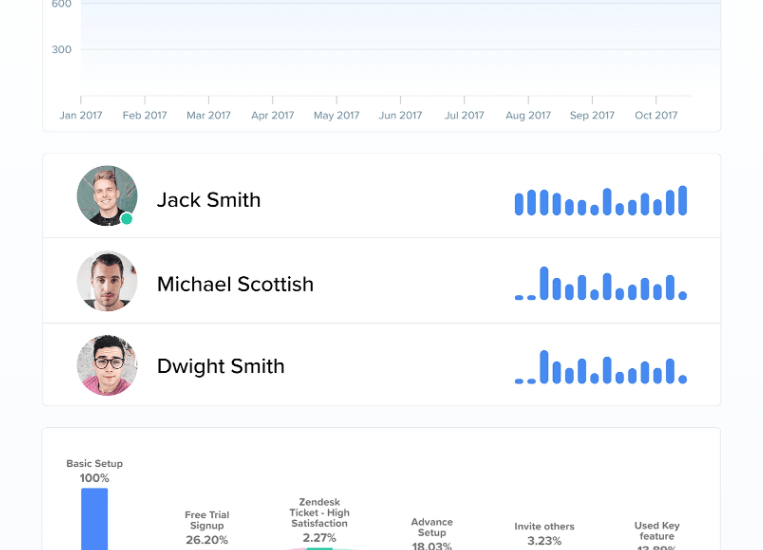Click Jack Smith's profile avatar
This screenshot has height=550, width=763.
107,196
